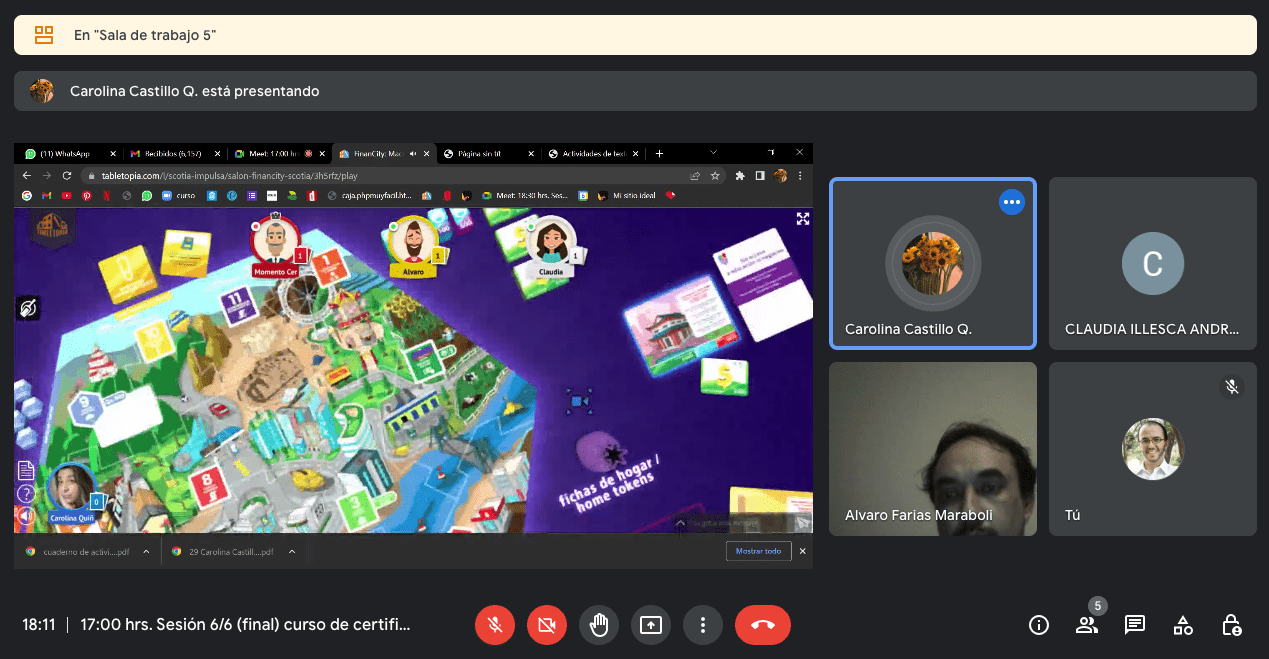1269x659 pixels.
Task: Open chat with everyone
Action: [1134, 625]
